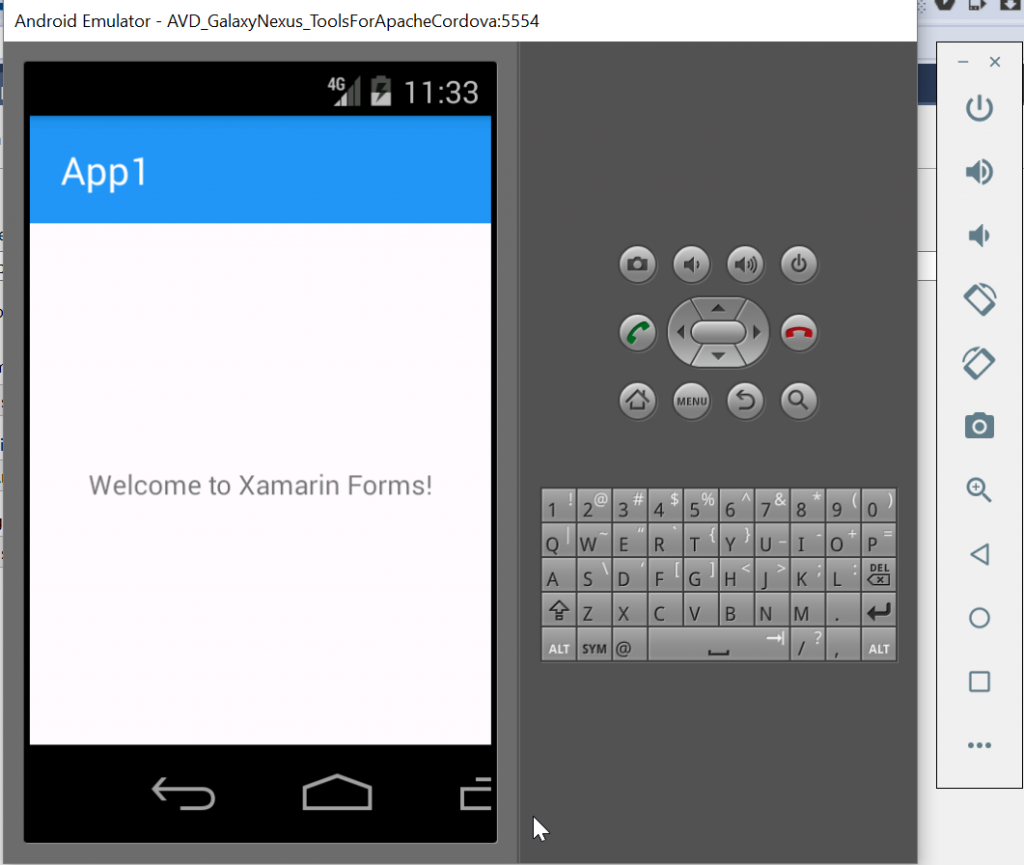
Task: Click Home circle in side toolbar
Action: pos(979,618)
